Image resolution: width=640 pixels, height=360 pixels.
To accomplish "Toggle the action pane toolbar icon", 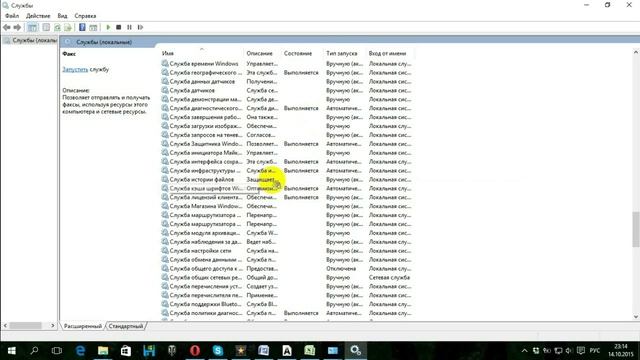I will click(x=93, y=27).
